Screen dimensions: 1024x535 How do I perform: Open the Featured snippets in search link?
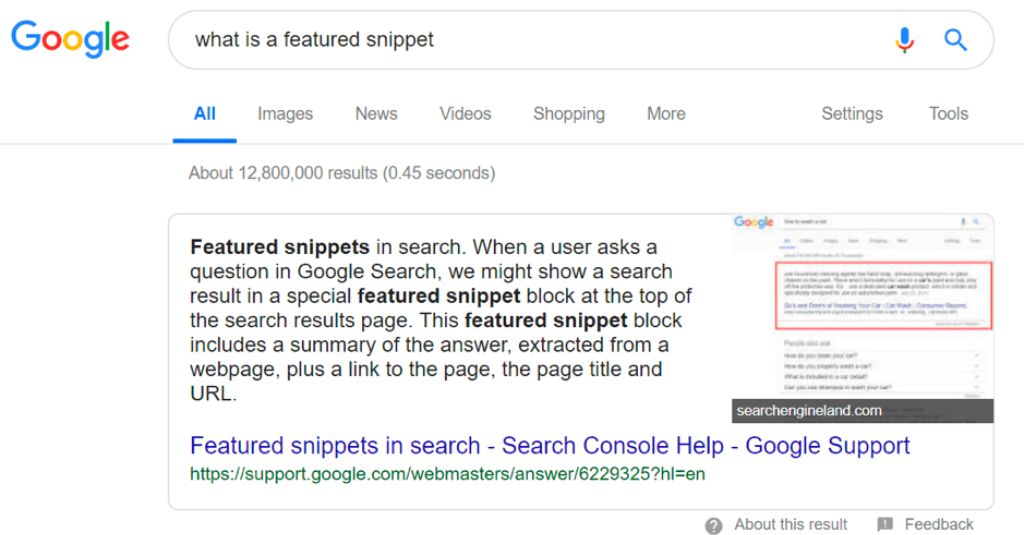(x=550, y=446)
